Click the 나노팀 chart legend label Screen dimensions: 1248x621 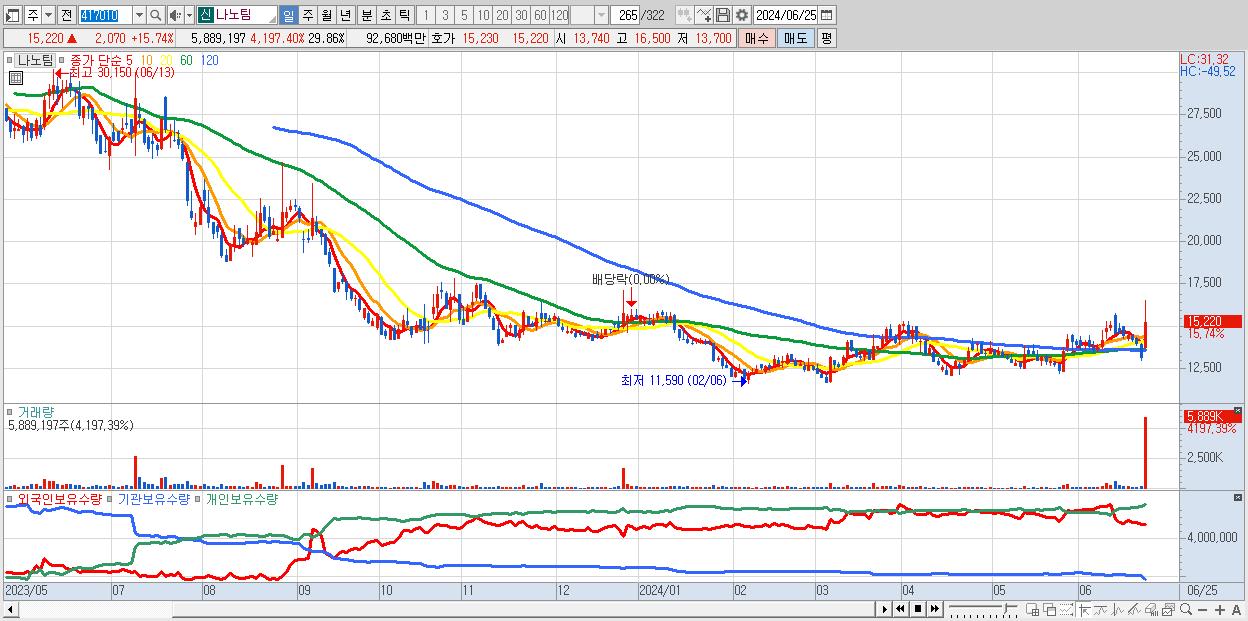click(x=35, y=60)
